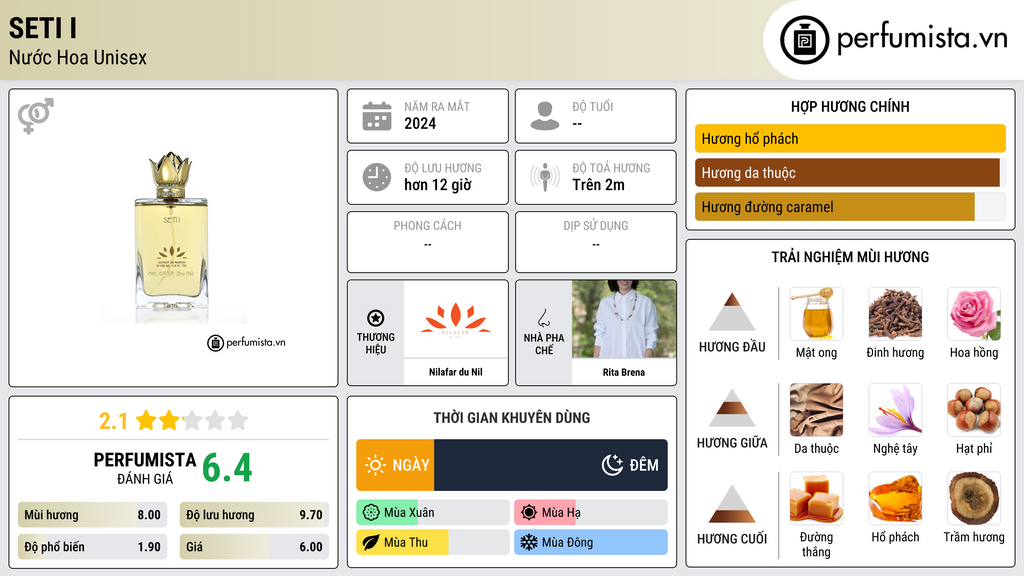This screenshot has height=576, width=1024.
Task: Click the Nilafar du Nil brand logo
Action: pos(455,319)
